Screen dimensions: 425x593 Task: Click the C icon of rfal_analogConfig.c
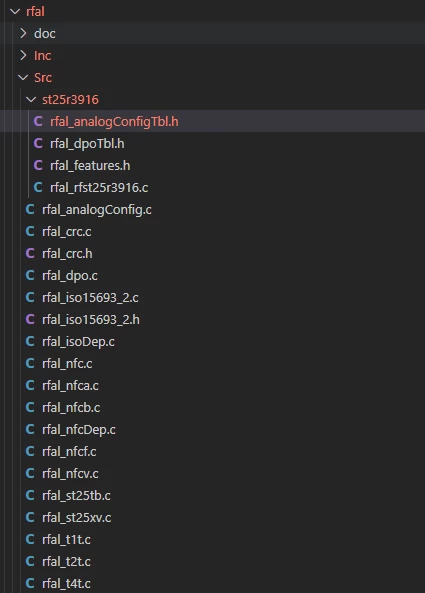[30, 209]
